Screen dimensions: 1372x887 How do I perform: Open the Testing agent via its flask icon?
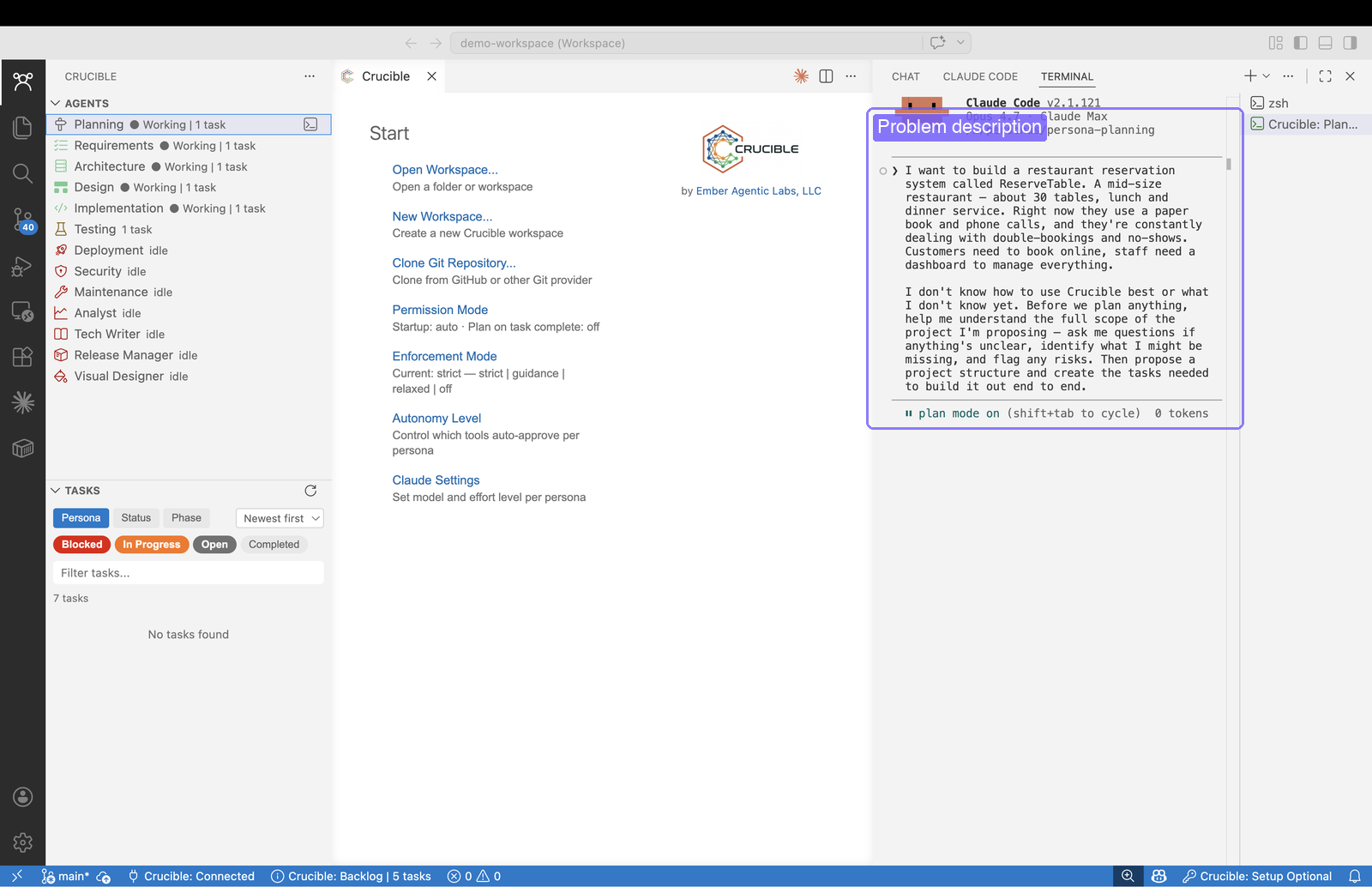point(61,229)
